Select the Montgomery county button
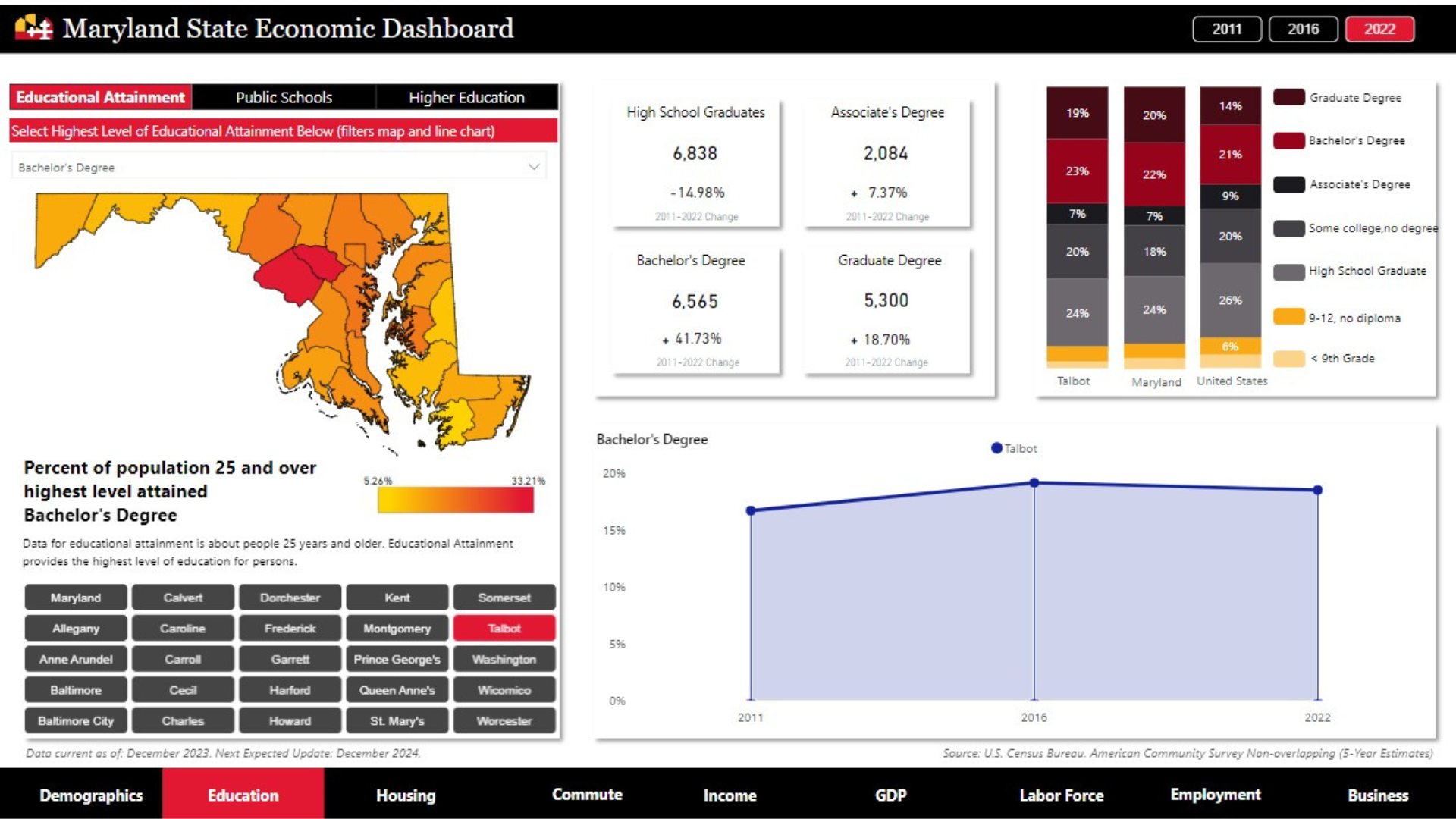Viewport: 1456px width, 819px height. point(397,629)
